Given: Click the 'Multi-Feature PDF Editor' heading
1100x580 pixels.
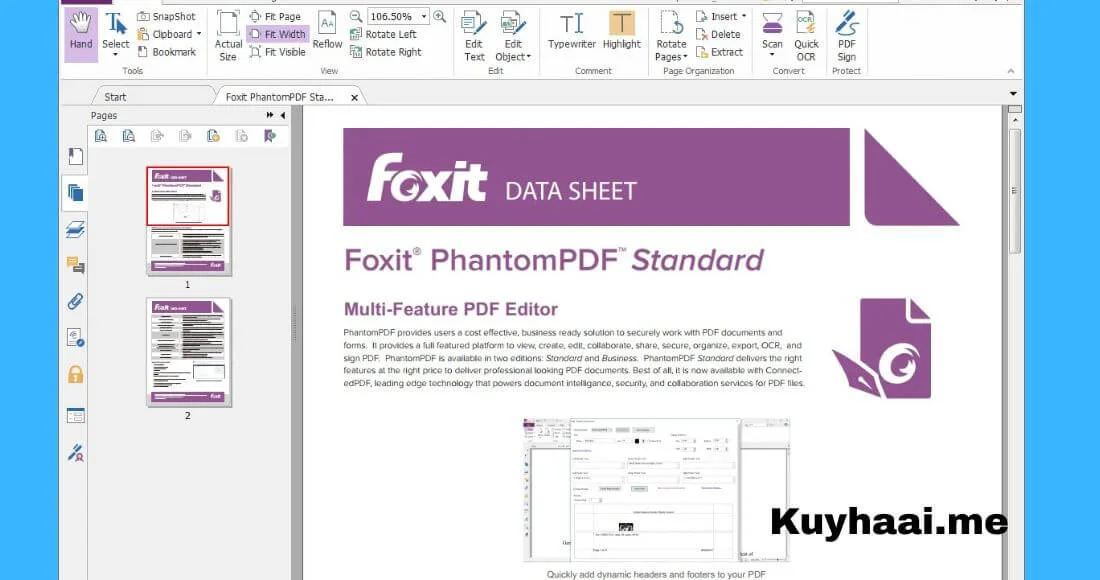Looking at the screenshot, I should point(450,309).
